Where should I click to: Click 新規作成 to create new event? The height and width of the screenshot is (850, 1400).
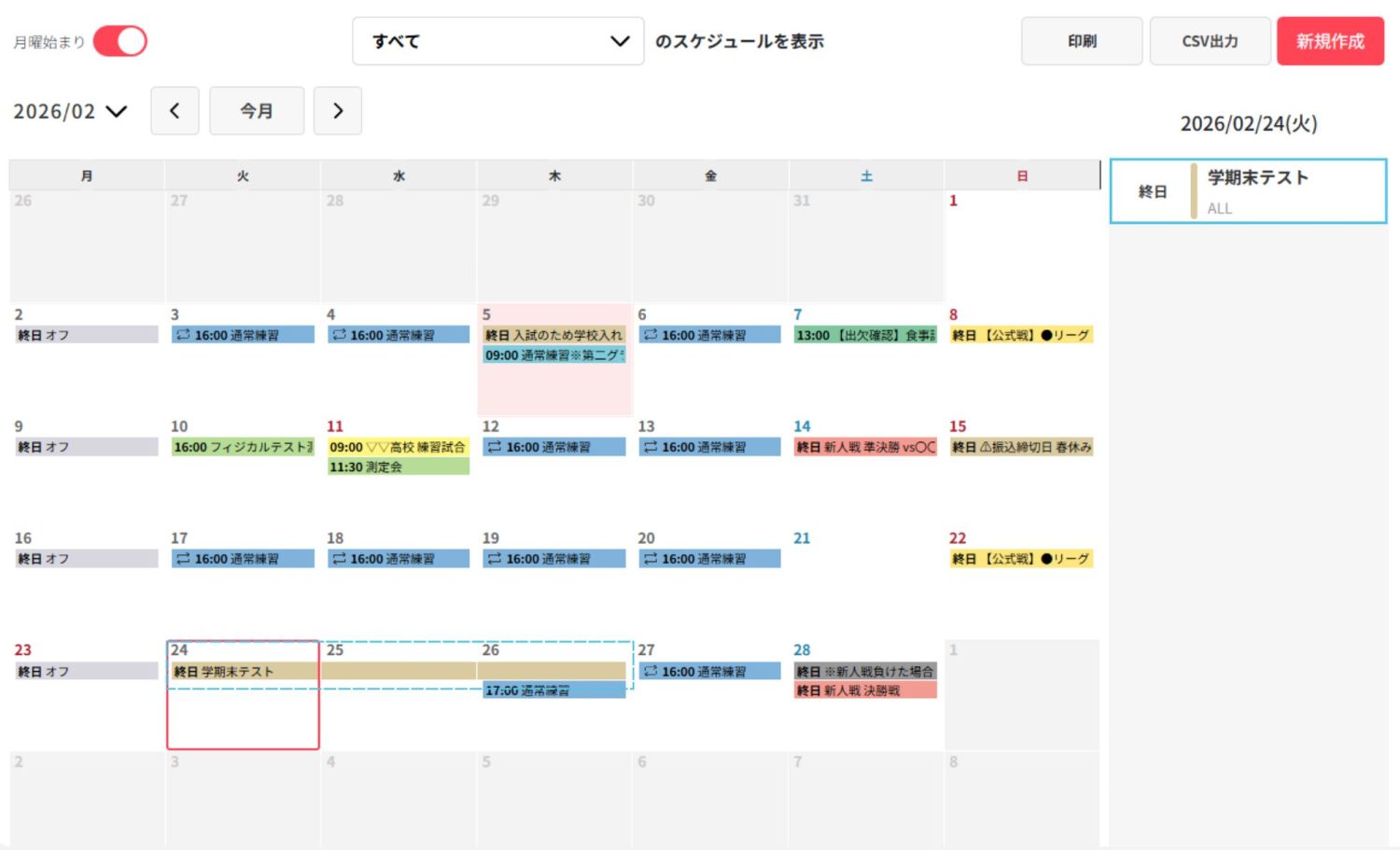1330,41
